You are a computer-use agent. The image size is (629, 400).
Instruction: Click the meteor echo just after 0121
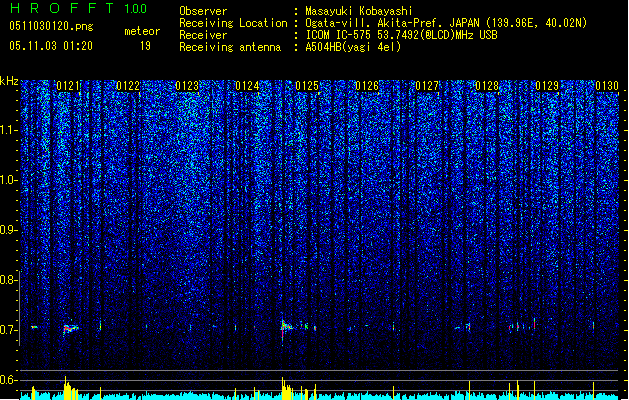(71, 329)
